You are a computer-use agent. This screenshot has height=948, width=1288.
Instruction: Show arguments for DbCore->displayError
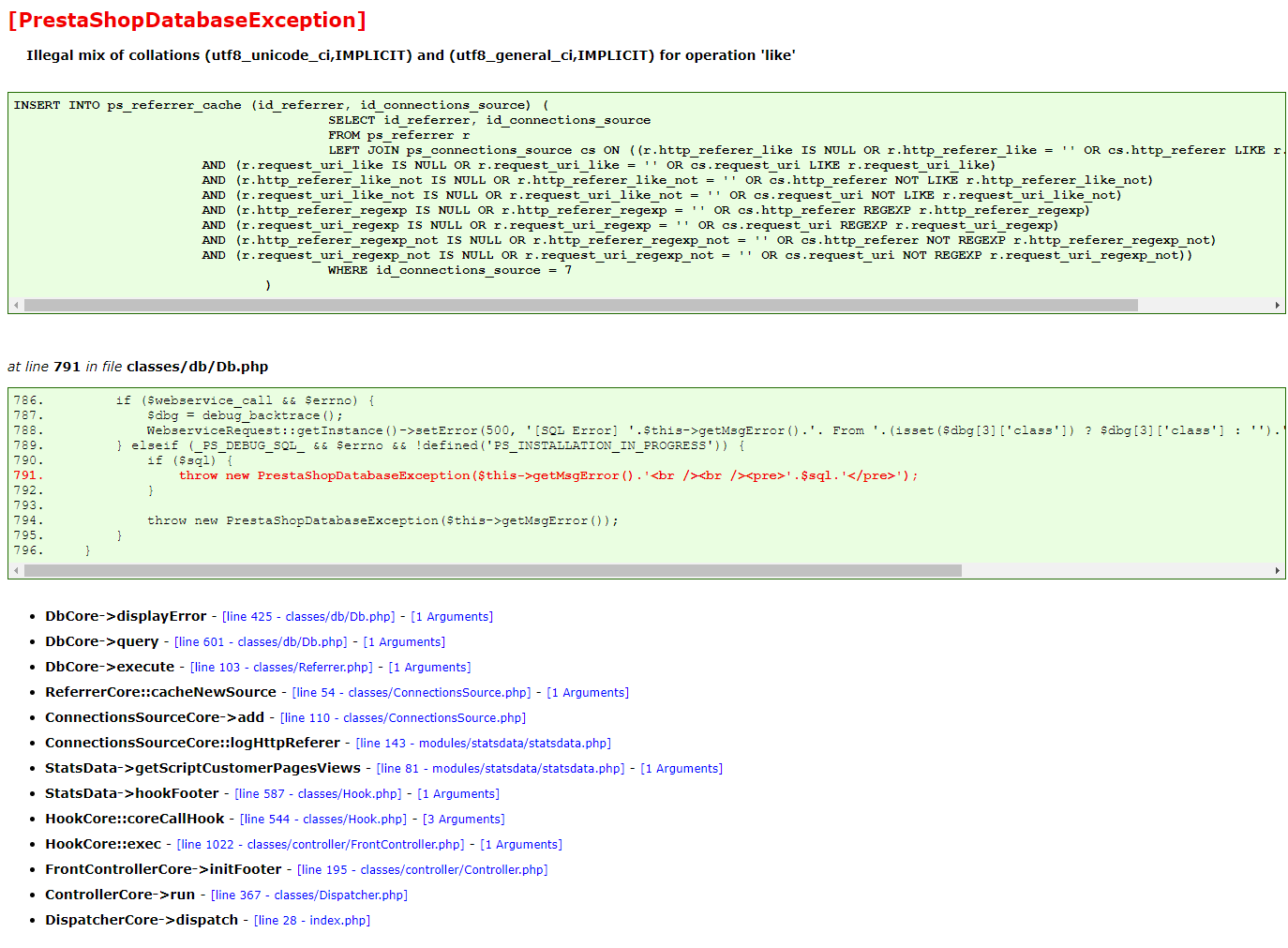pos(452,617)
